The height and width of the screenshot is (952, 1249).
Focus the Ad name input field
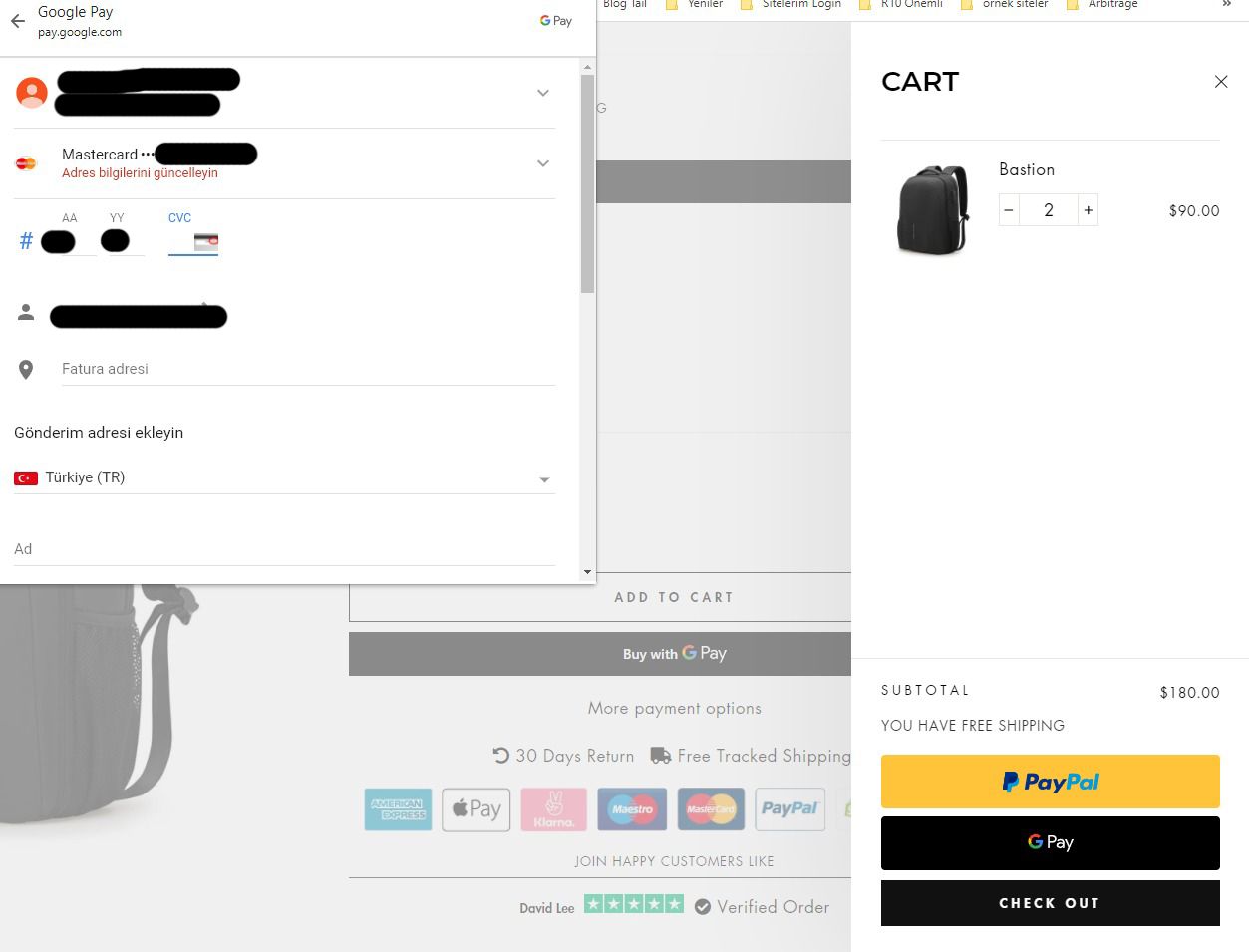click(x=284, y=549)
